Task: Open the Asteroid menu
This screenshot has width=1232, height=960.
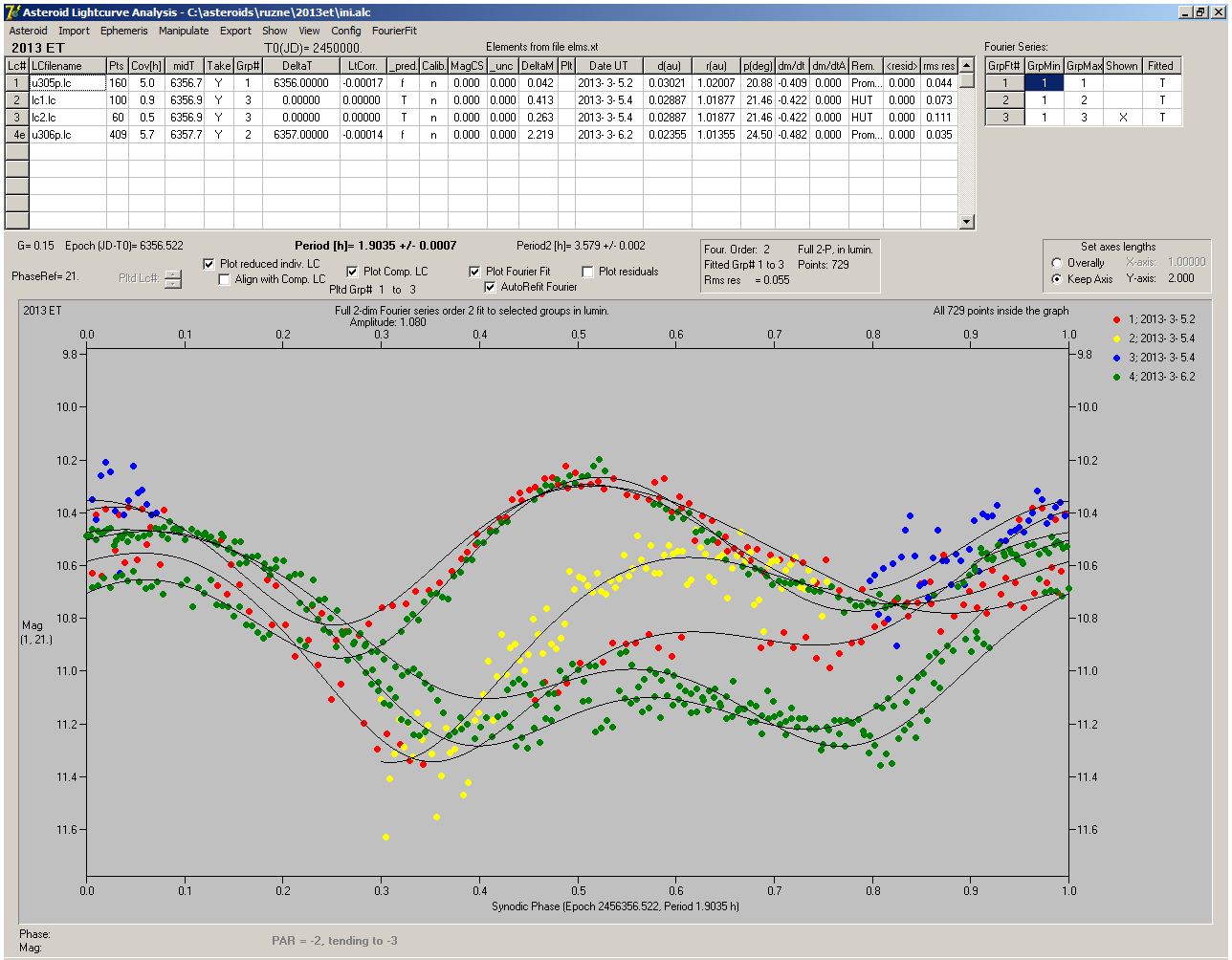Action: pos(28,31)
